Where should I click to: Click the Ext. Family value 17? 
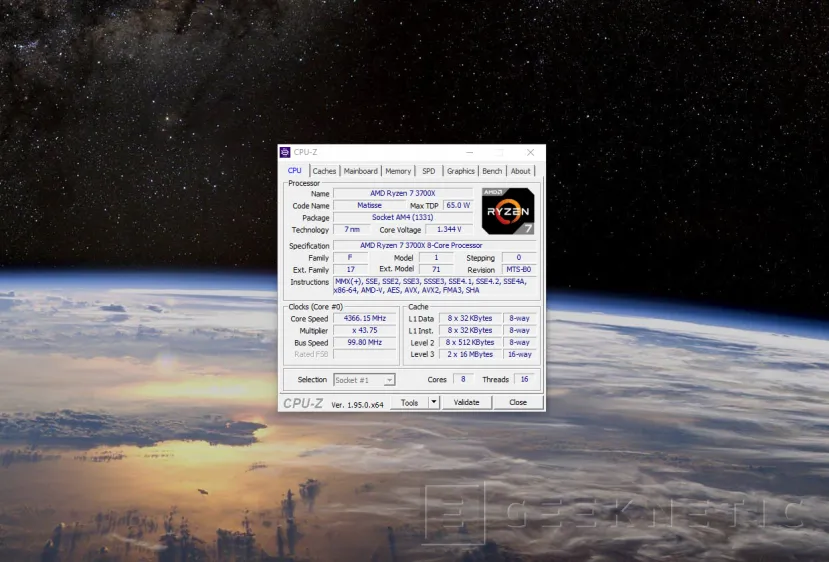pos(350,269)
